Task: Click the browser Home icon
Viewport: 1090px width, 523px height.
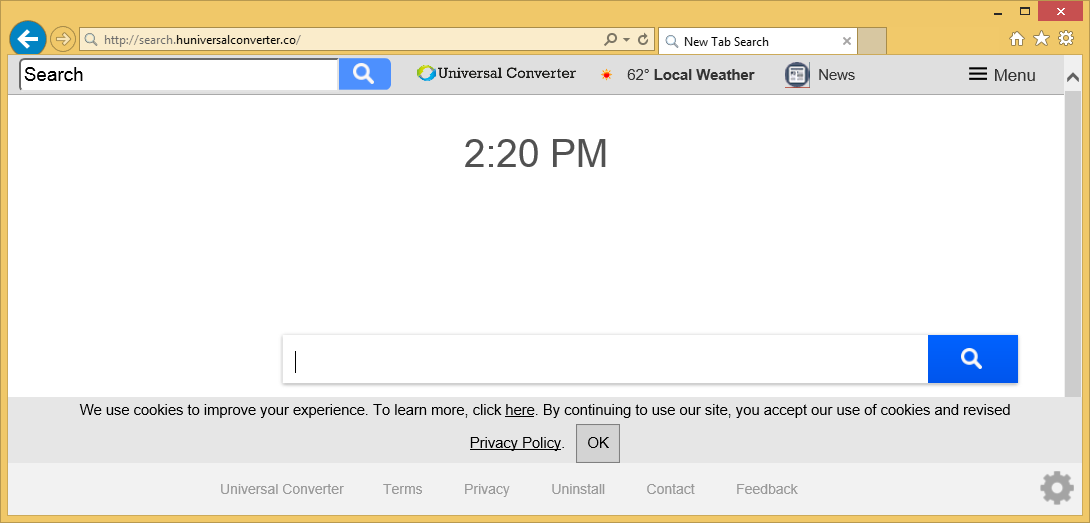Action: [x=1016, y=39]
